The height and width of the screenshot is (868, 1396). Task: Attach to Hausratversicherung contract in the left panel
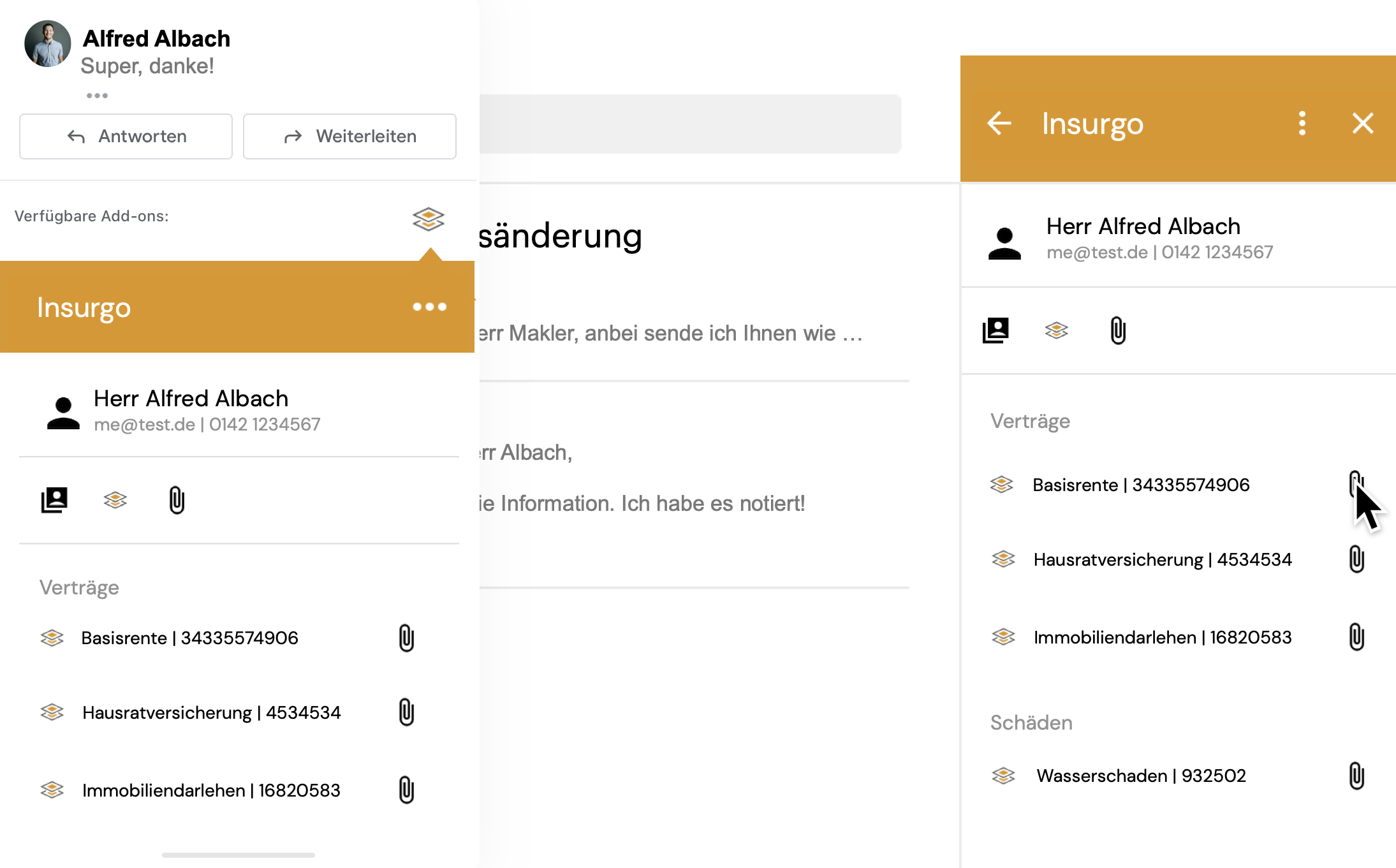(406, 712)
